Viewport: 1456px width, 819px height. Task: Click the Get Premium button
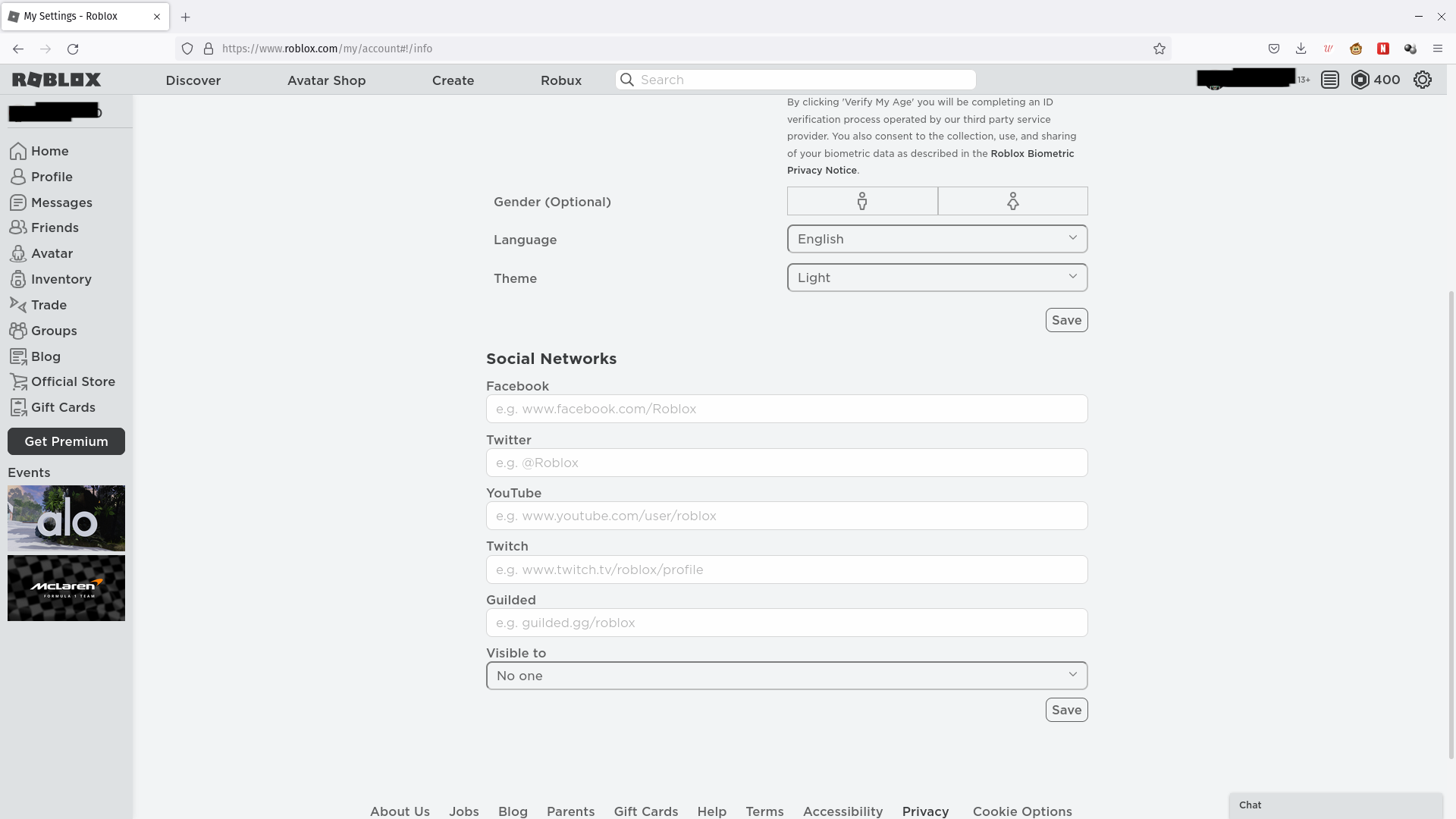66,441
